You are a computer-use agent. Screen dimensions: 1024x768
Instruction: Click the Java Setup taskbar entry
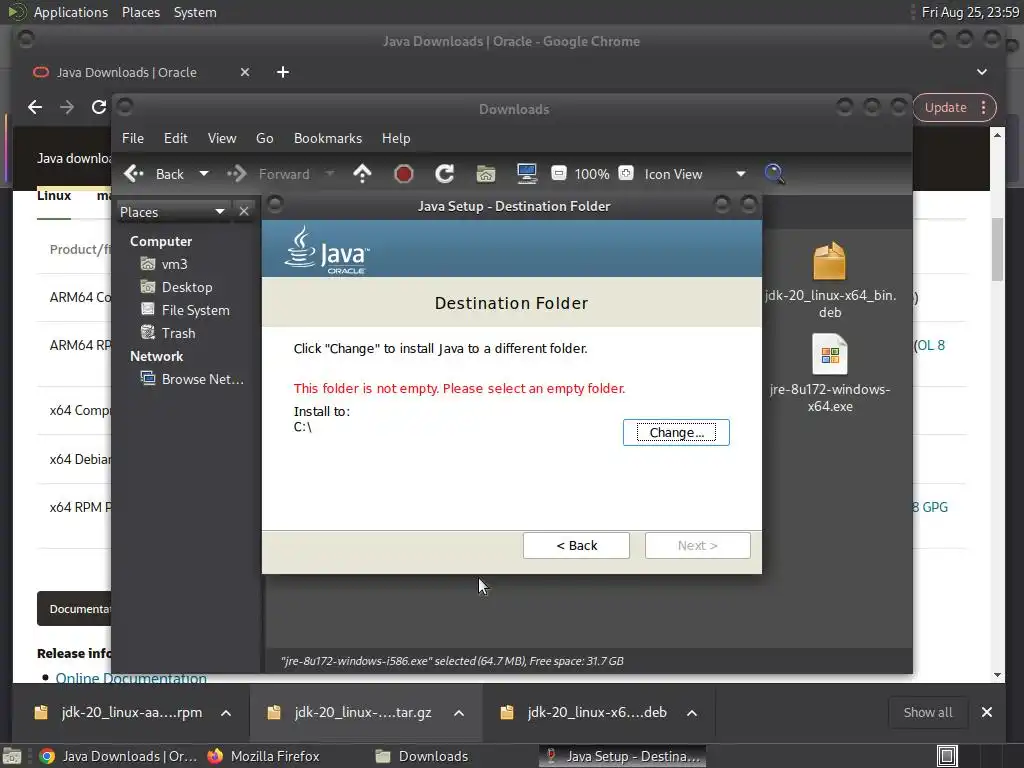point(622,756)
